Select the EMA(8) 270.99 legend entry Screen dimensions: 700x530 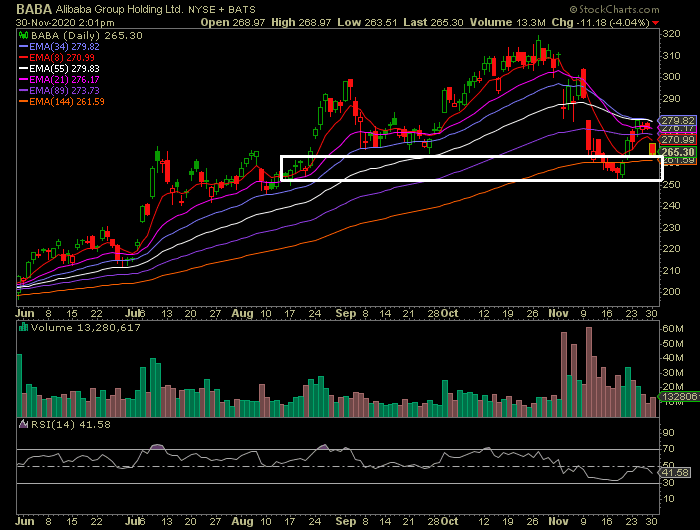click(57, 58)
